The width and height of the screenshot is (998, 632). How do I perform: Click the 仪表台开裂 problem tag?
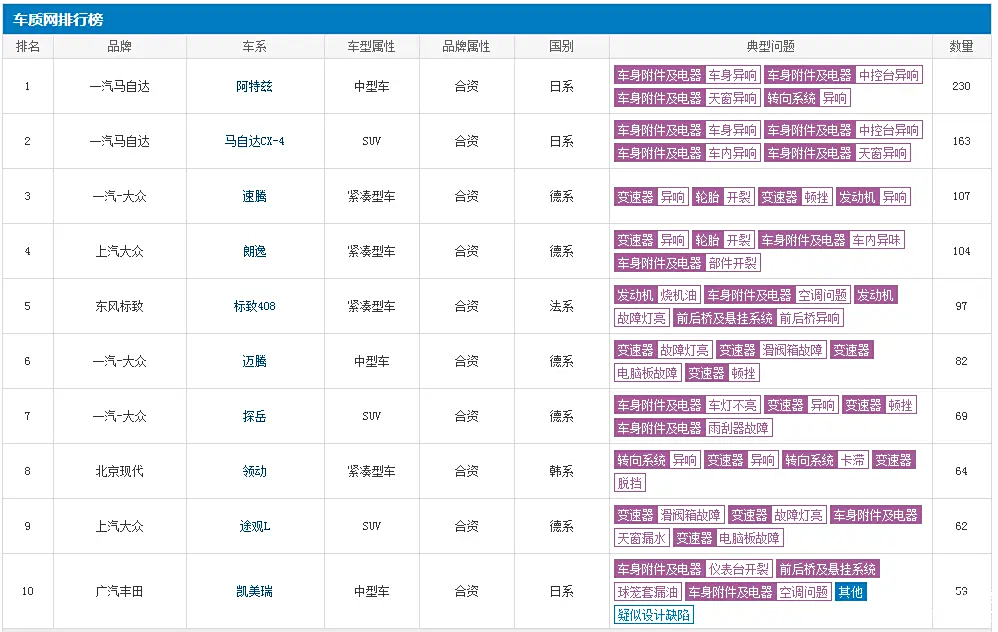pos(739,569)
